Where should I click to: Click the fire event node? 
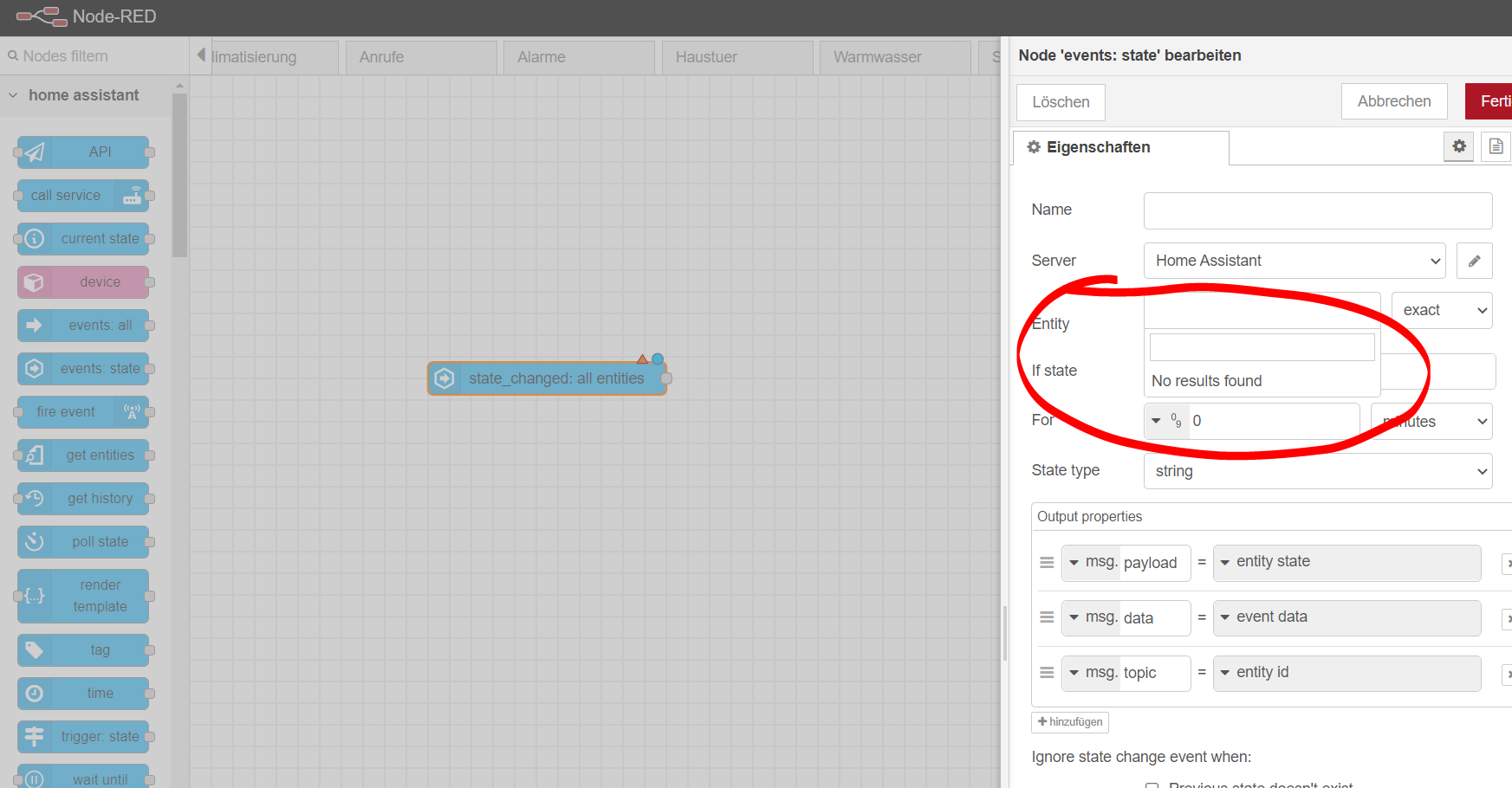pyautogui.click(x=82, y=412)
